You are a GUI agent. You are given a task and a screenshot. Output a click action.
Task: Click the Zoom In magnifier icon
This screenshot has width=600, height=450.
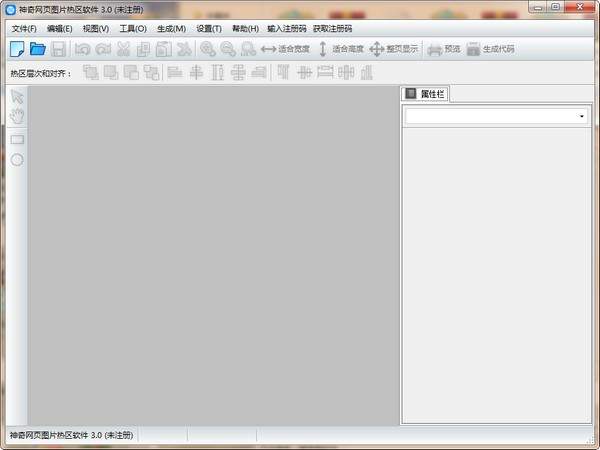(208, 49)
